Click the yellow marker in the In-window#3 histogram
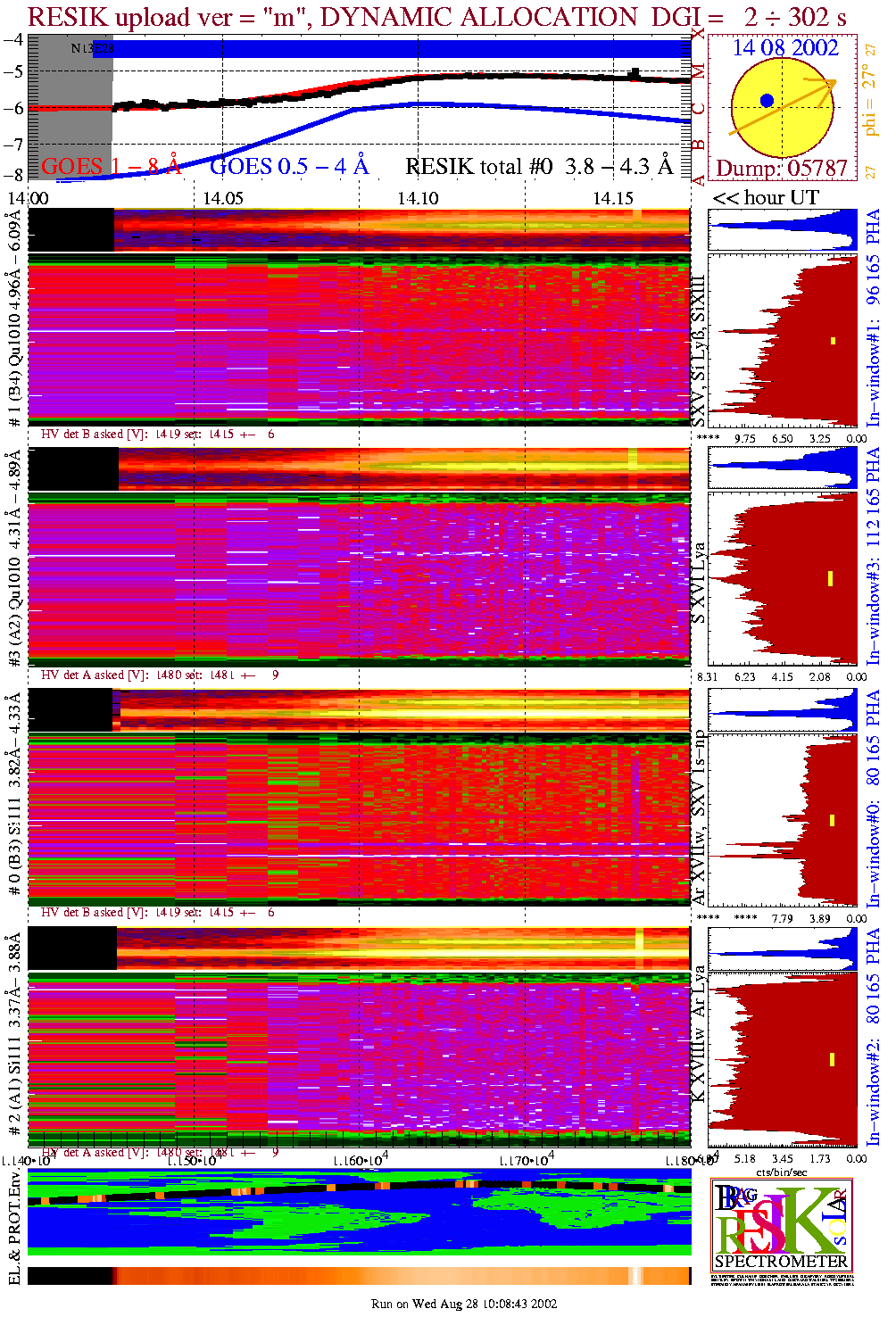The height and width of the screenshot is (1317, 896). [830, 578]
